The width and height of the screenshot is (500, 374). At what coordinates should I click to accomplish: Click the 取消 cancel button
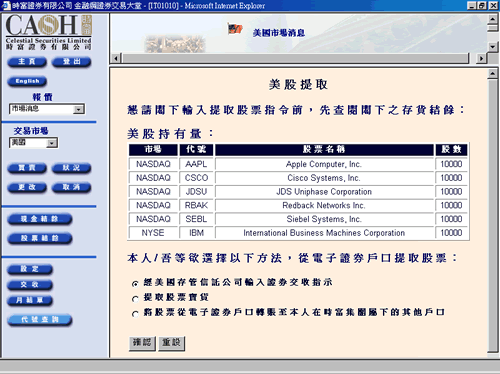[72, 187]
